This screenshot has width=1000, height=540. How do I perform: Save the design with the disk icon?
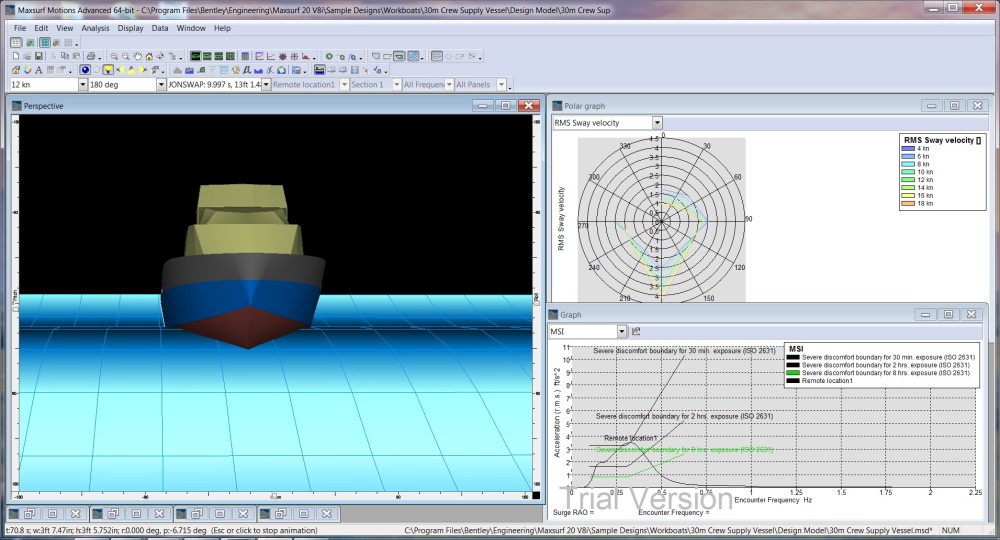point(39,56)
